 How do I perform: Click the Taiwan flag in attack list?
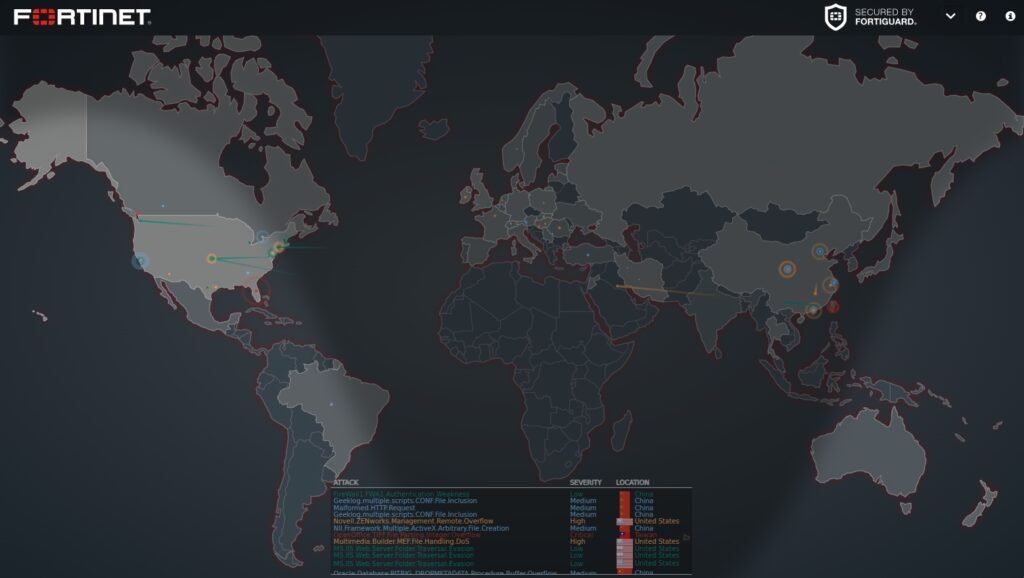624,535
